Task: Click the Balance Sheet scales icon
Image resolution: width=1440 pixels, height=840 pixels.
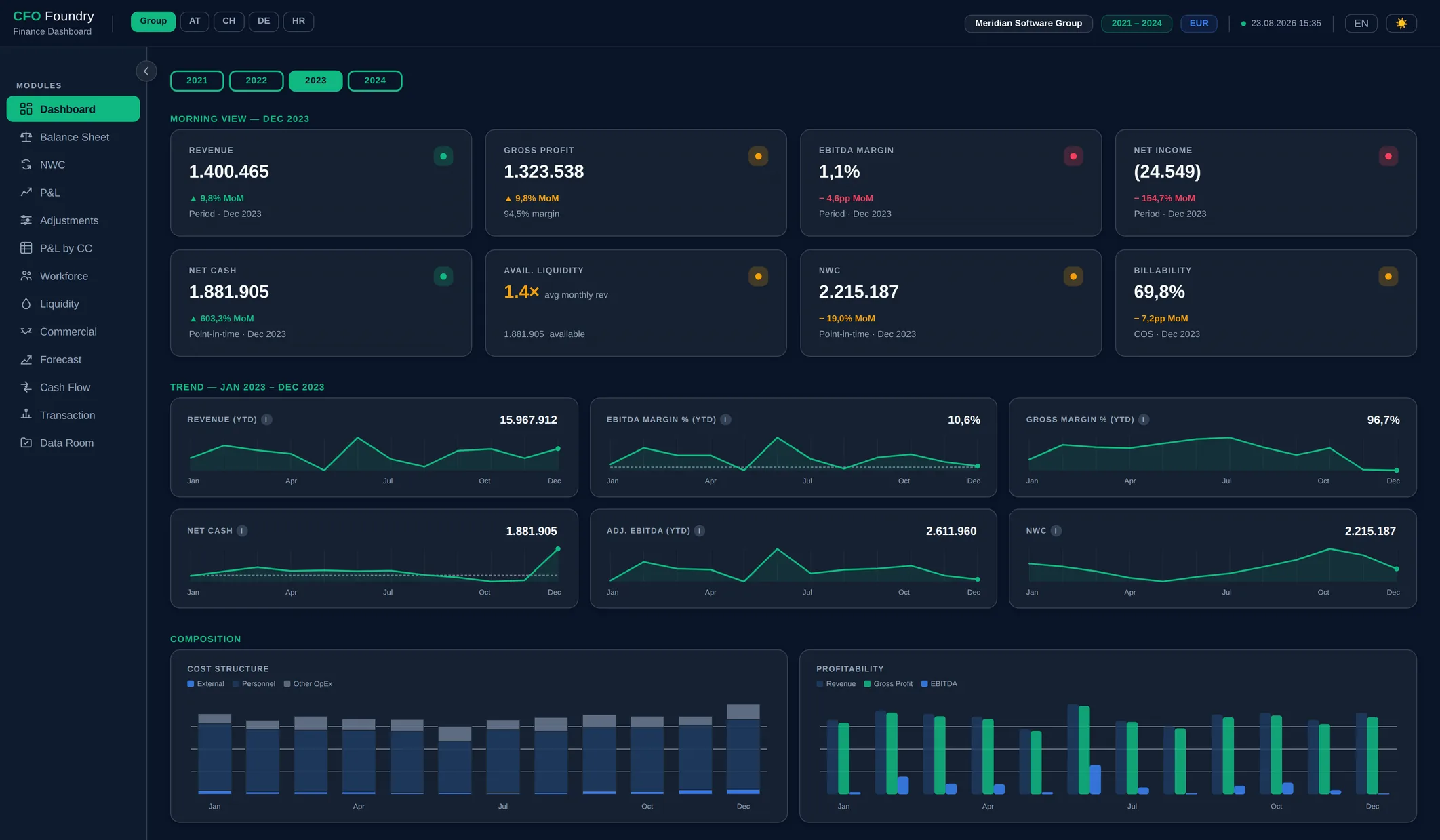Action: (x=26, y=137)
